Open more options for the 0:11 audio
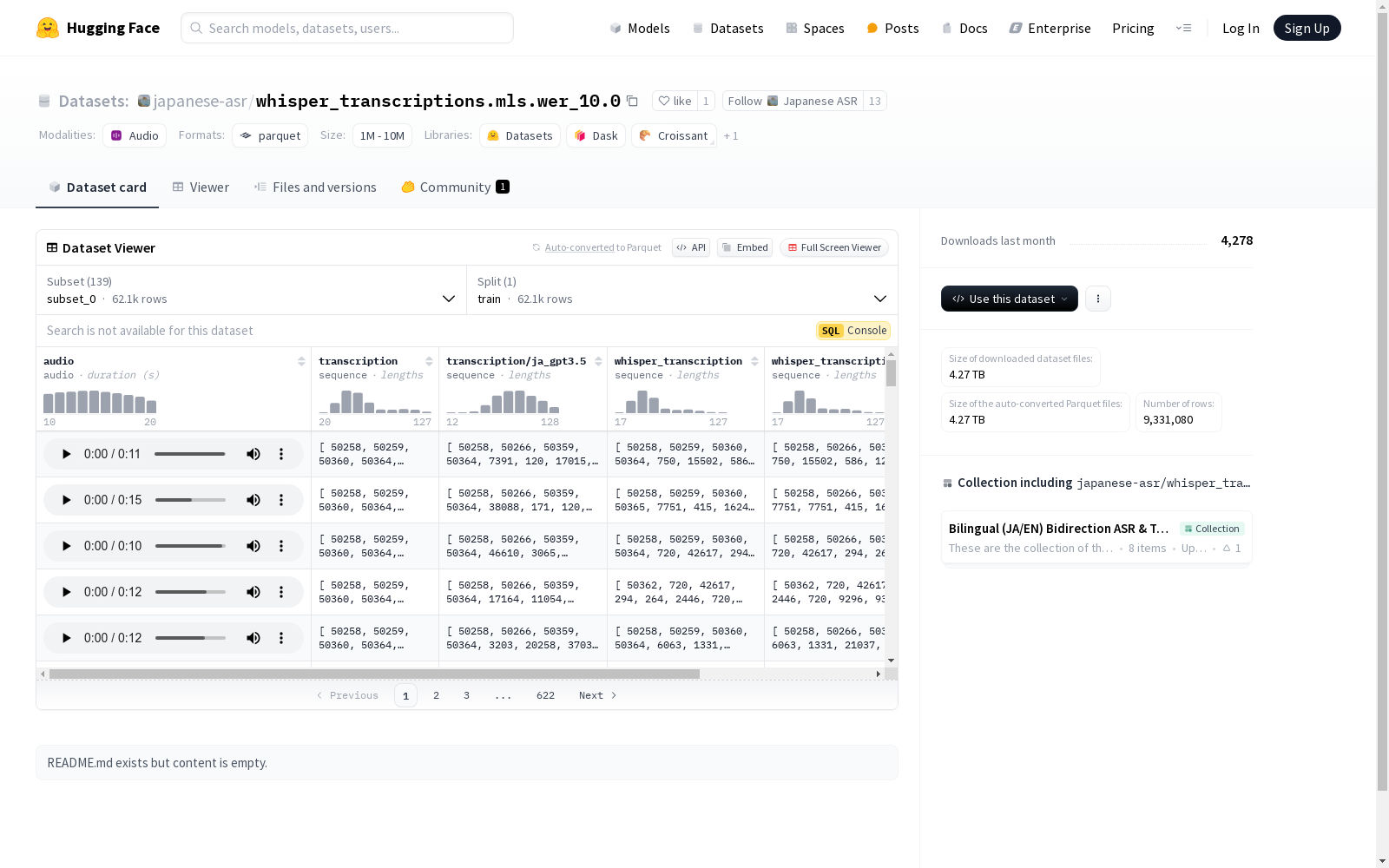 pos(281,454)
